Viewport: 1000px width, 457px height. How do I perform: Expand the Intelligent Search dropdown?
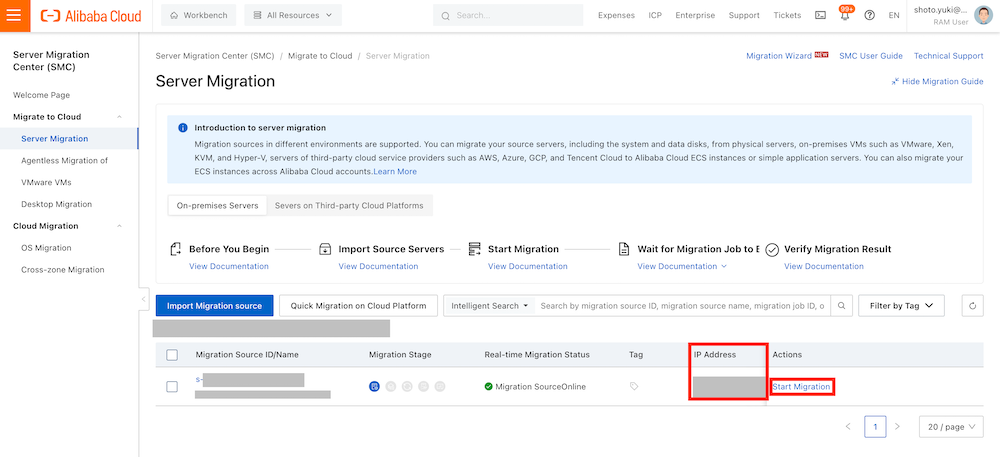point(489,306)
